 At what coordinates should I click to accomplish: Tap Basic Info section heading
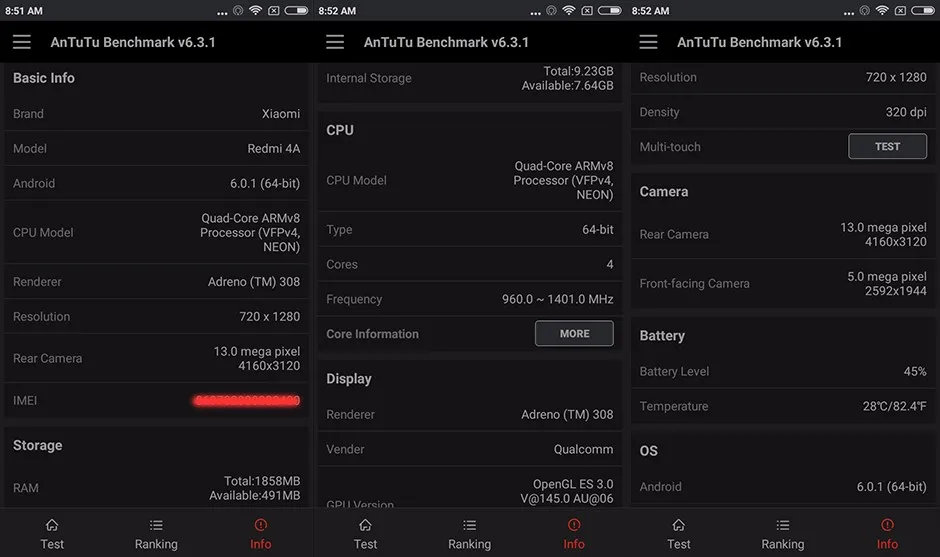[x=44, y=78]
